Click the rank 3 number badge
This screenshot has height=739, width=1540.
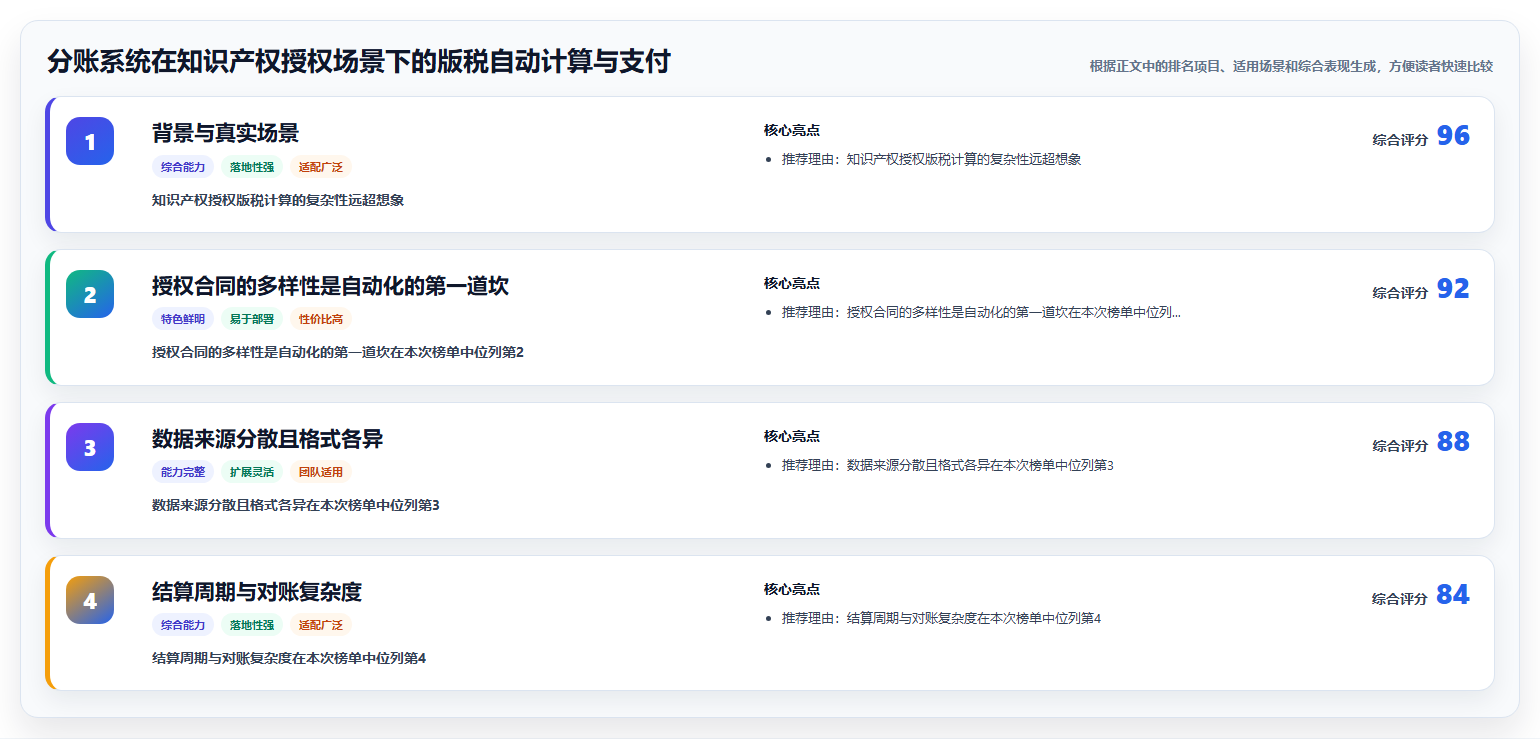point(90,447)
